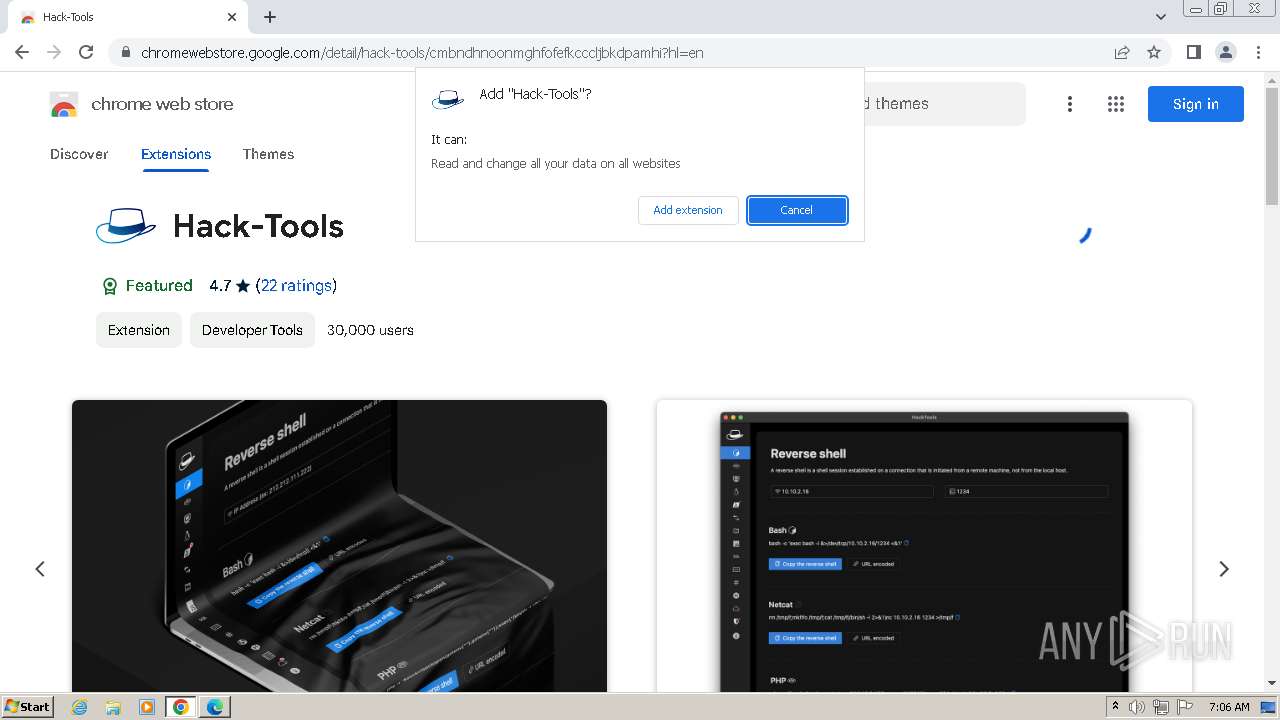Select the Extensions tab

click(176, 154)
